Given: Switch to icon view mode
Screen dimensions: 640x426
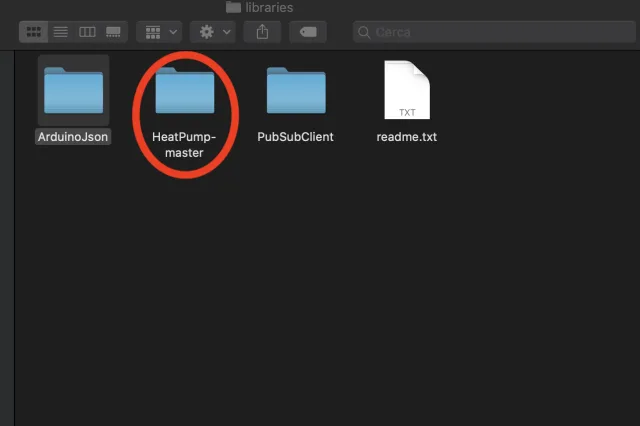Looking at the screenshot, I should [33, 32].
